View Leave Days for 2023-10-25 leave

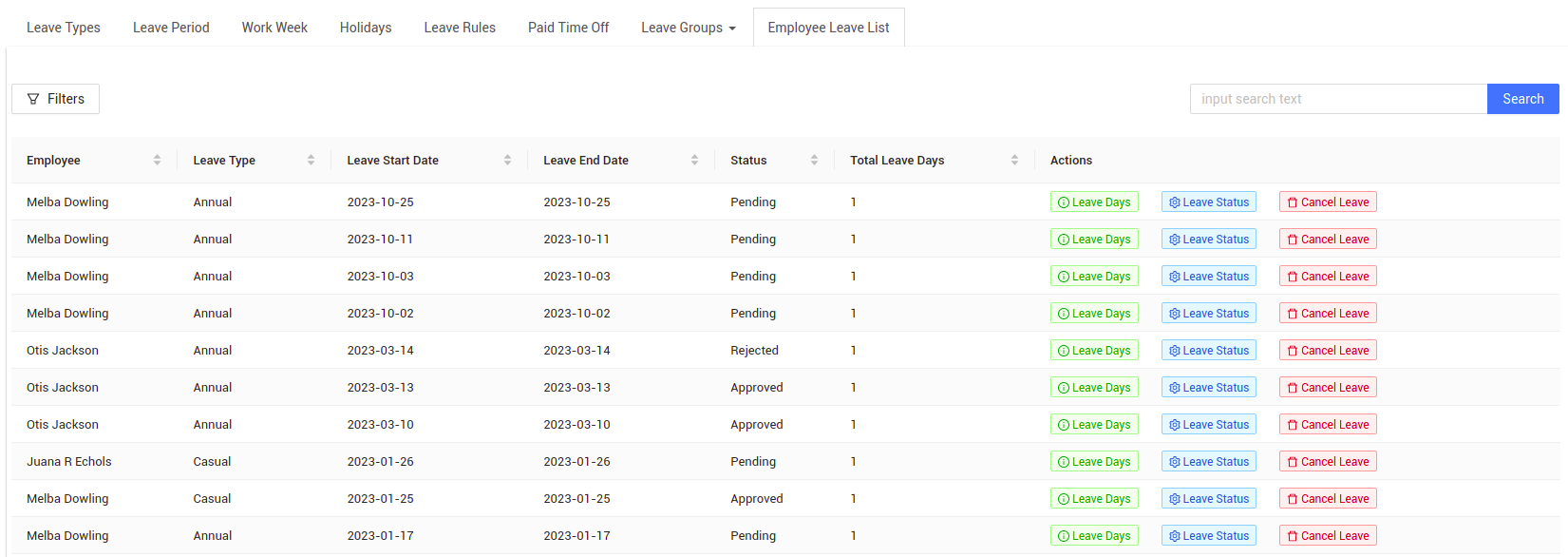(x=1094, y=202)
